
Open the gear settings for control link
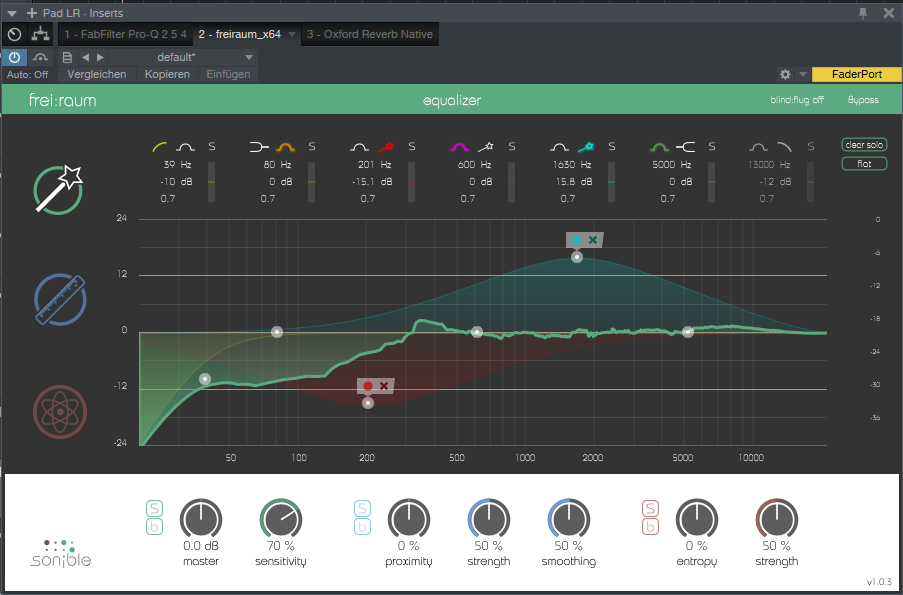pos(785,74)
